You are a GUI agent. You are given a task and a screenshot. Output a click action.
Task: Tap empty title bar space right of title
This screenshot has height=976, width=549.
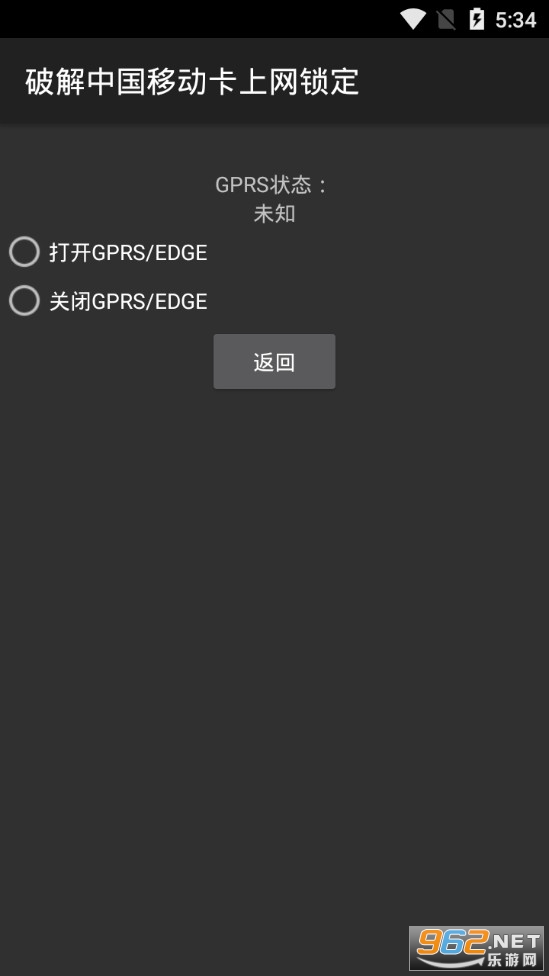(454, 82)
